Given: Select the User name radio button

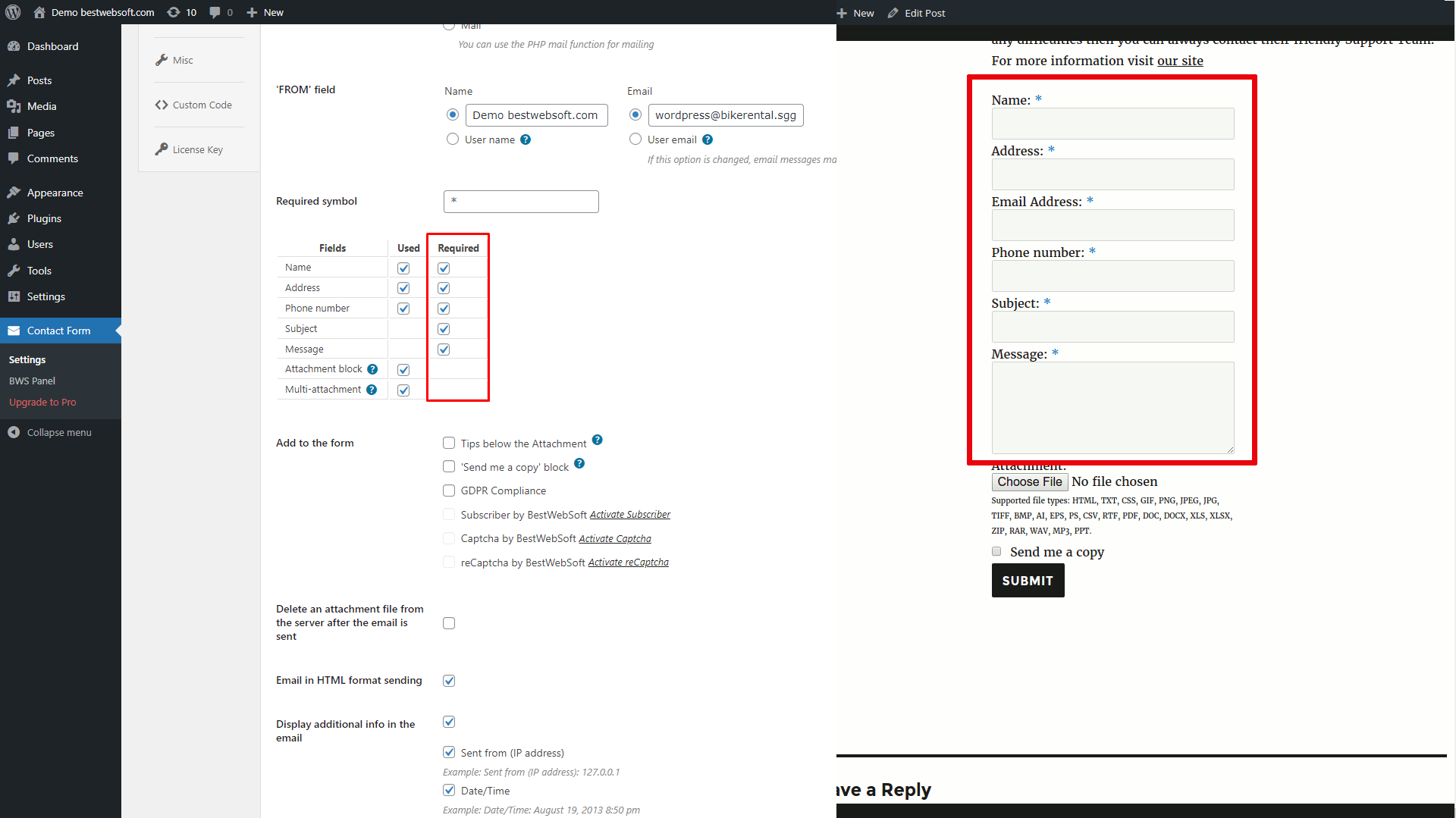Looking at the screenshot, I should [453, 139].
